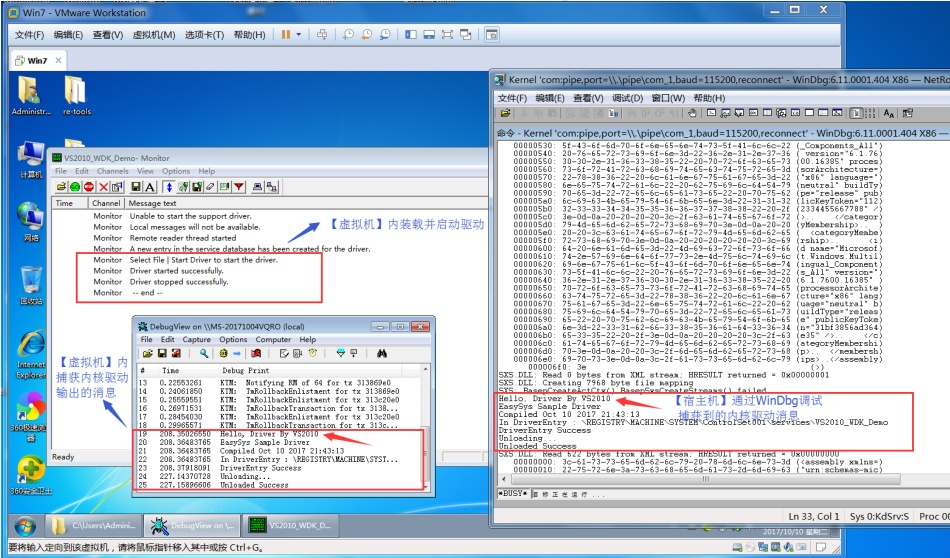
Task: Click full screen view icon in VMware toolbar
Action: pos(447,35)
